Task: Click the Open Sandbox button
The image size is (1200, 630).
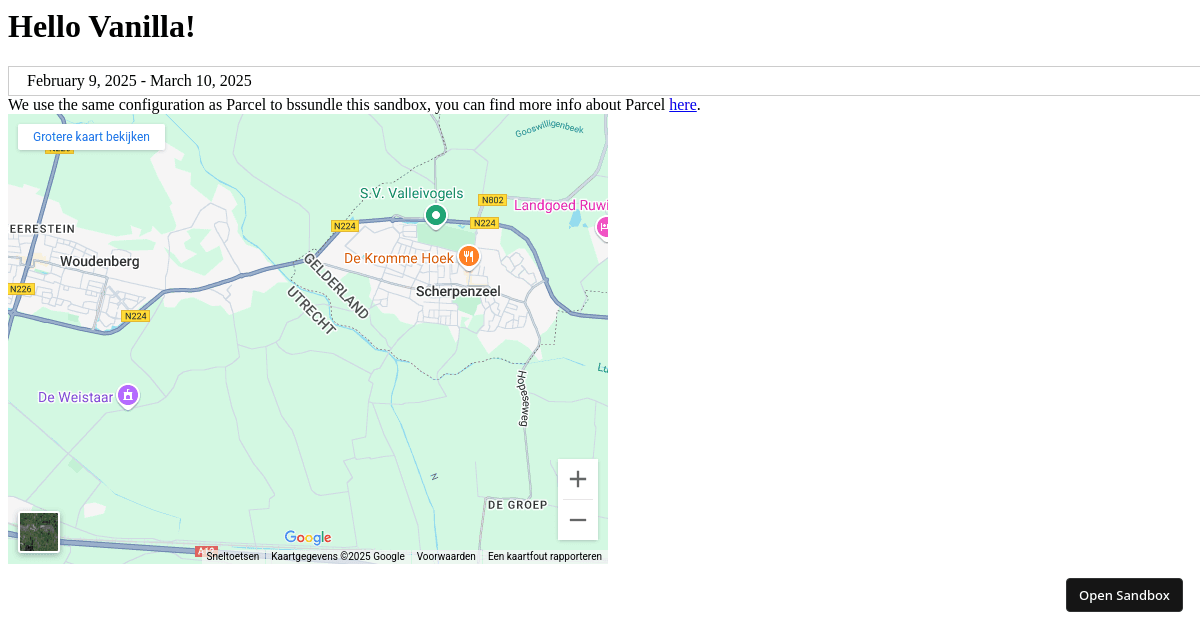Action: [x=1124, y=595]
